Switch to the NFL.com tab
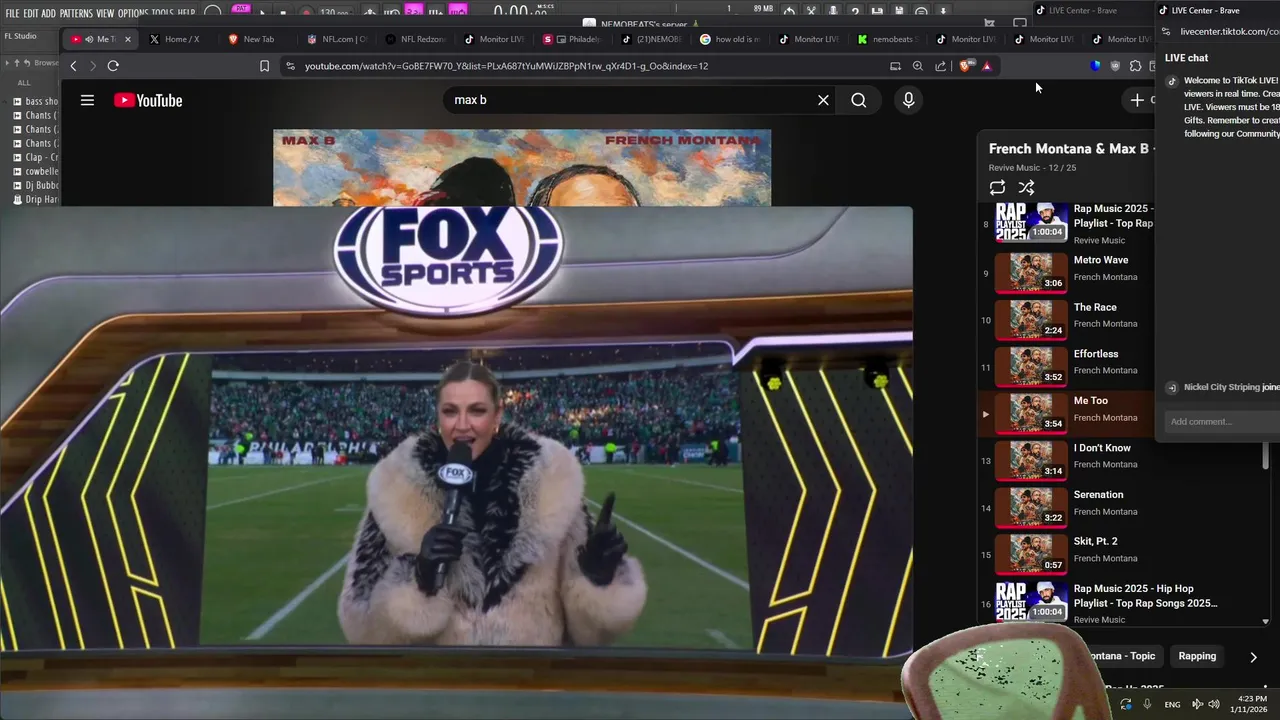The image size is (1280, 720). click(x=337, y=39)
